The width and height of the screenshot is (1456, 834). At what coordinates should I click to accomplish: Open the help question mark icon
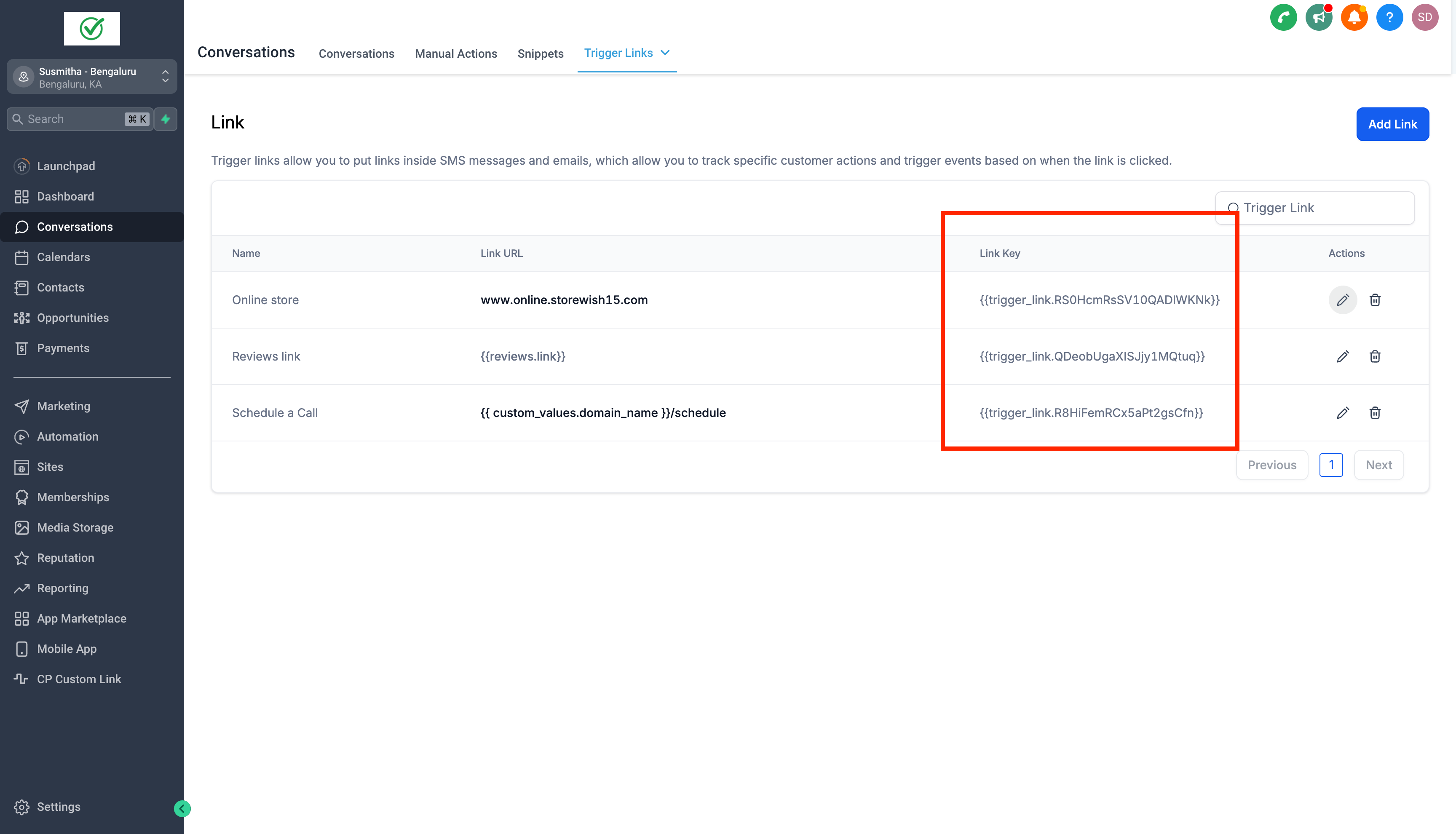tap(1389, 17)
